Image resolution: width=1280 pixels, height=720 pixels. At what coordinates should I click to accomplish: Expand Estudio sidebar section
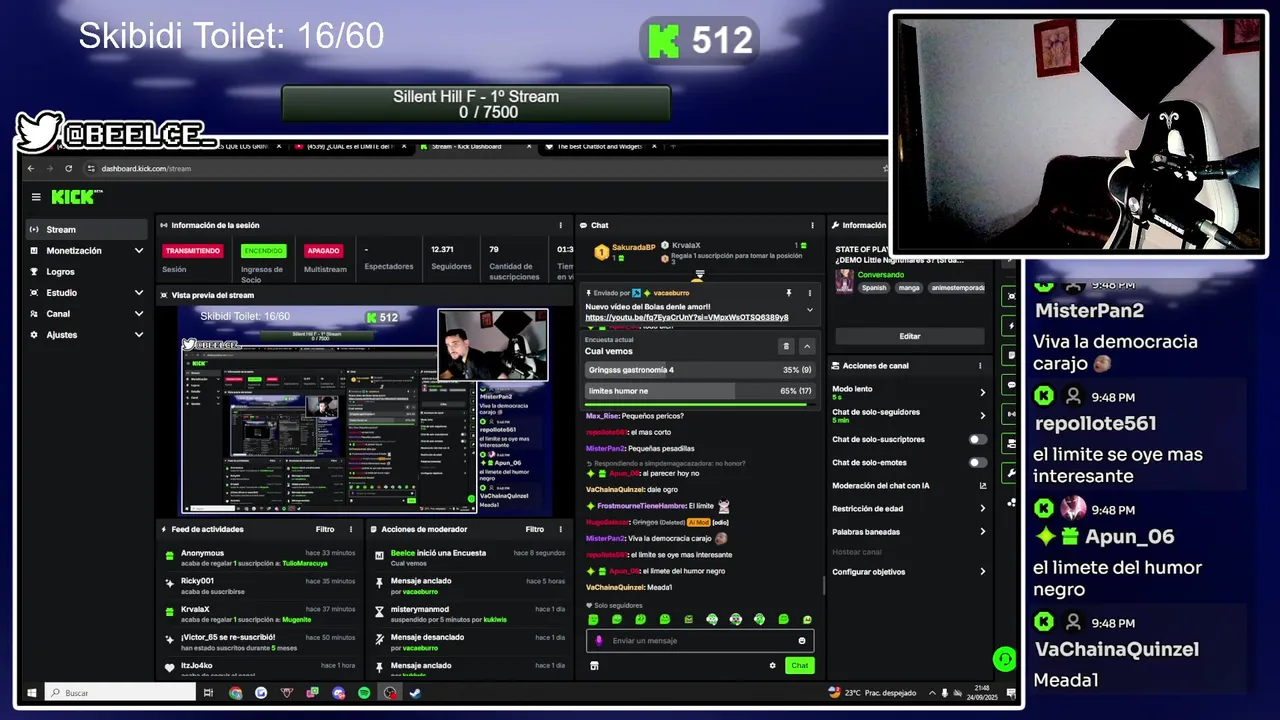pos(138,292)
